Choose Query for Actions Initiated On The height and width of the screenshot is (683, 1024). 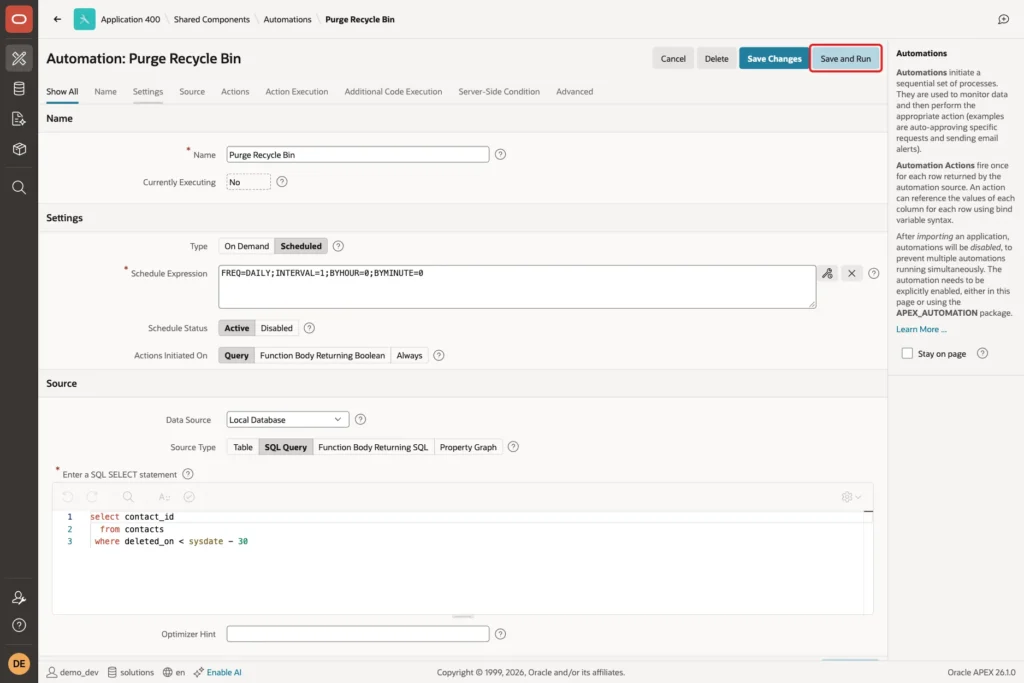coord(236,355)
